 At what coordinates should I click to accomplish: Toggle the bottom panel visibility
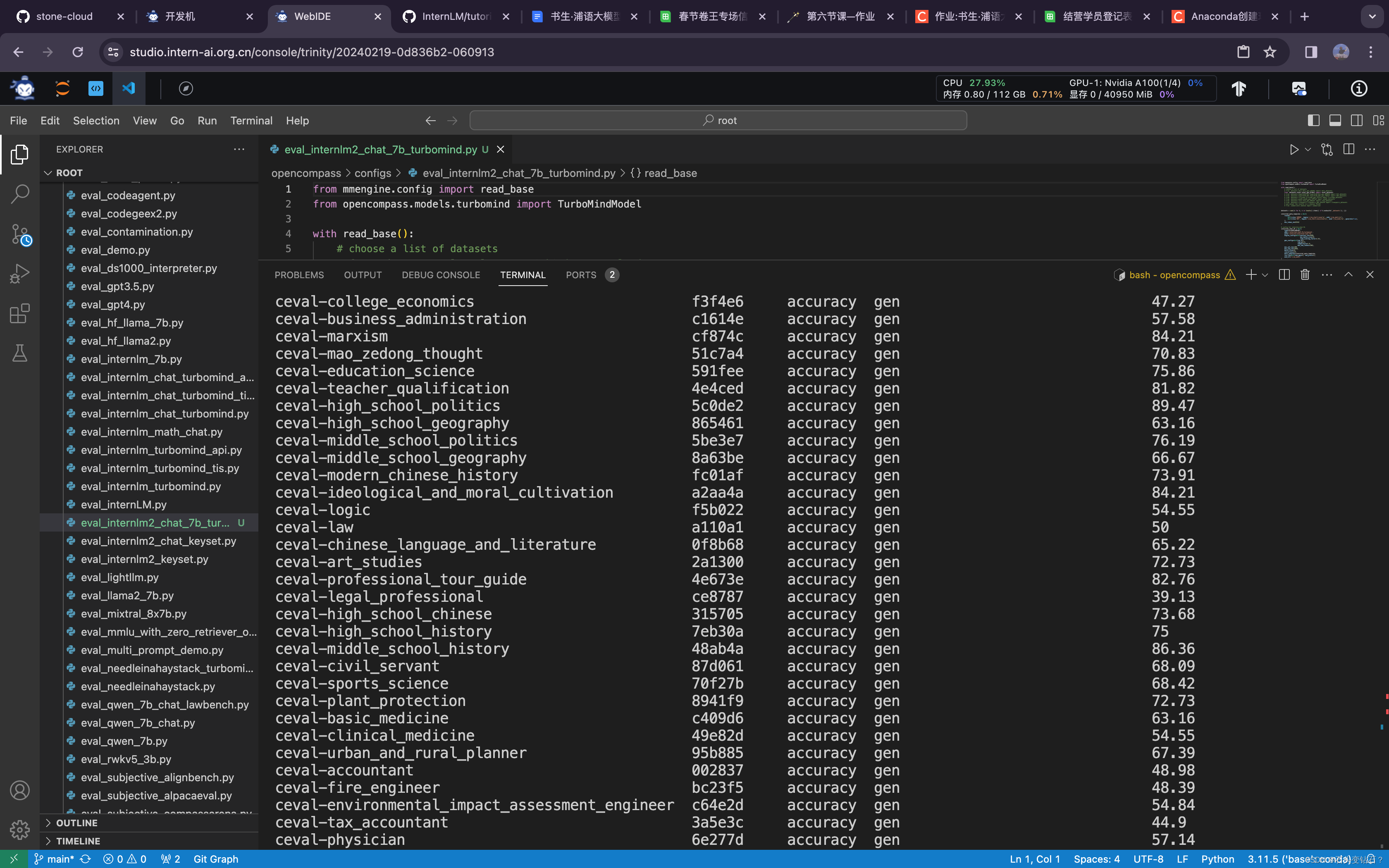point(1335,120)
